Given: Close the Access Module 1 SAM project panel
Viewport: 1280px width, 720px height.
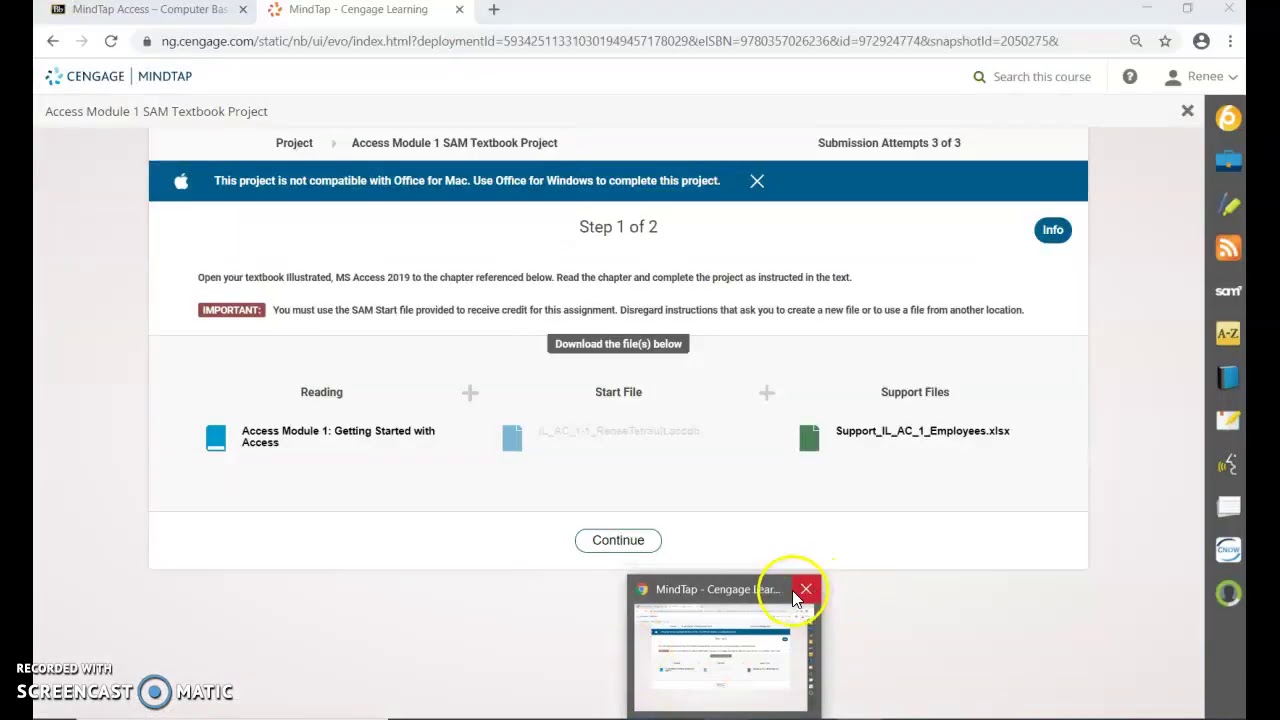Looking at the screenshot, I should [1187, 111].
